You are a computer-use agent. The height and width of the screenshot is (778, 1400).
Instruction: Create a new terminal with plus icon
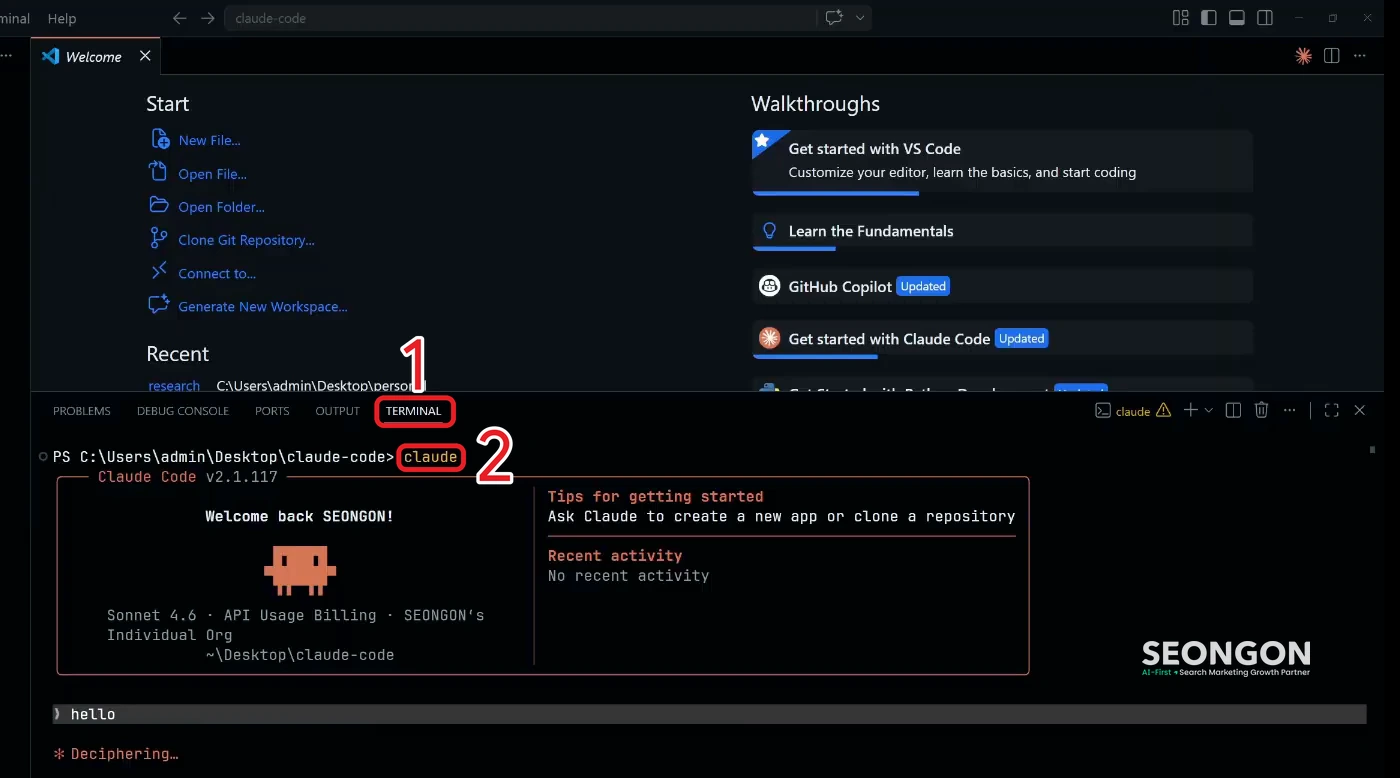1190,410
